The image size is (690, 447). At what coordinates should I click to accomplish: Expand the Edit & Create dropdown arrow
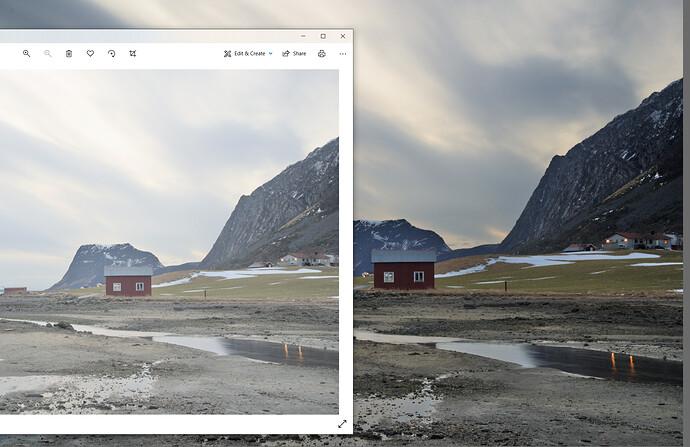[271, 54]
